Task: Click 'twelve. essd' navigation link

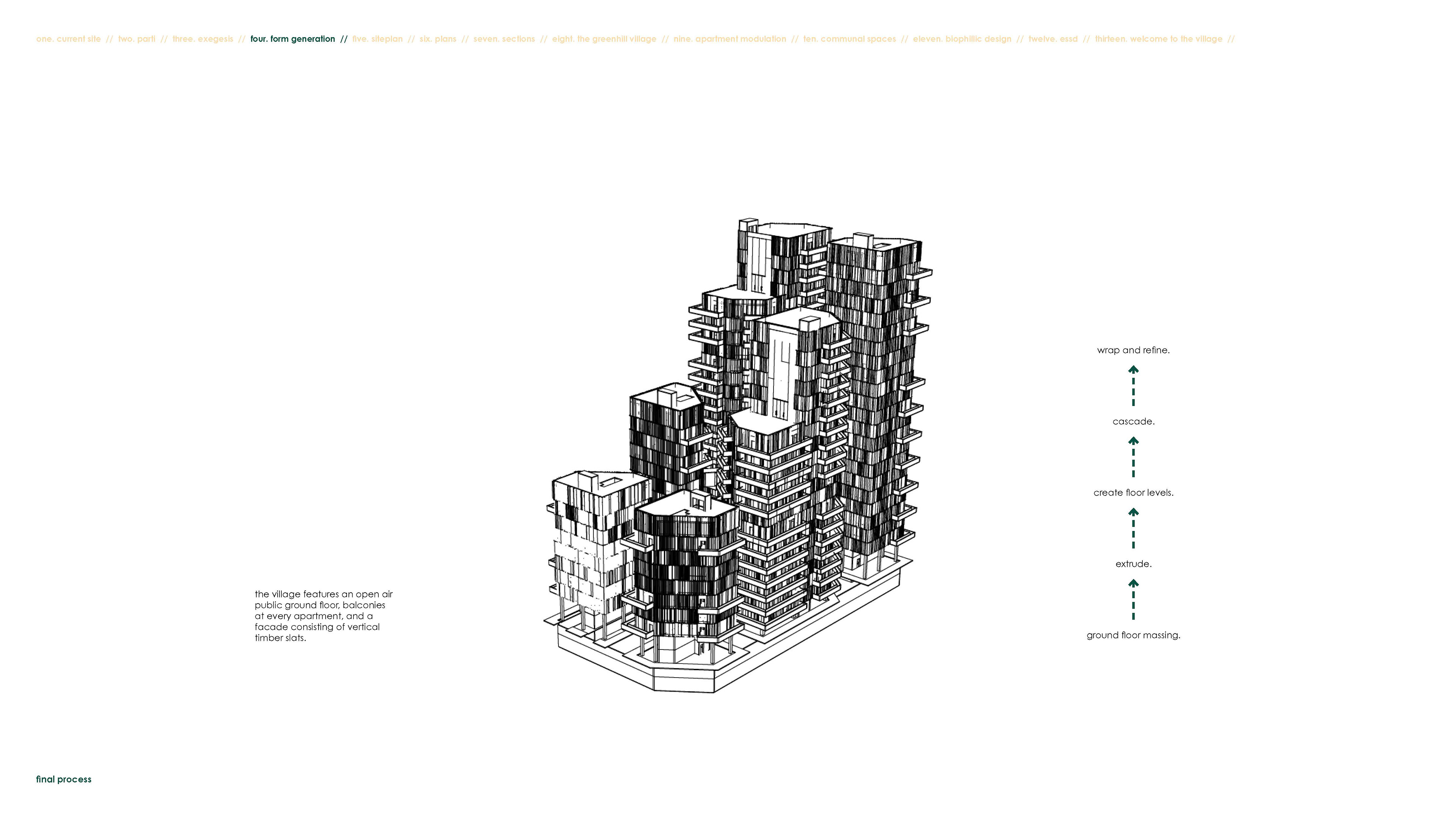Action: coord(1053,39)
